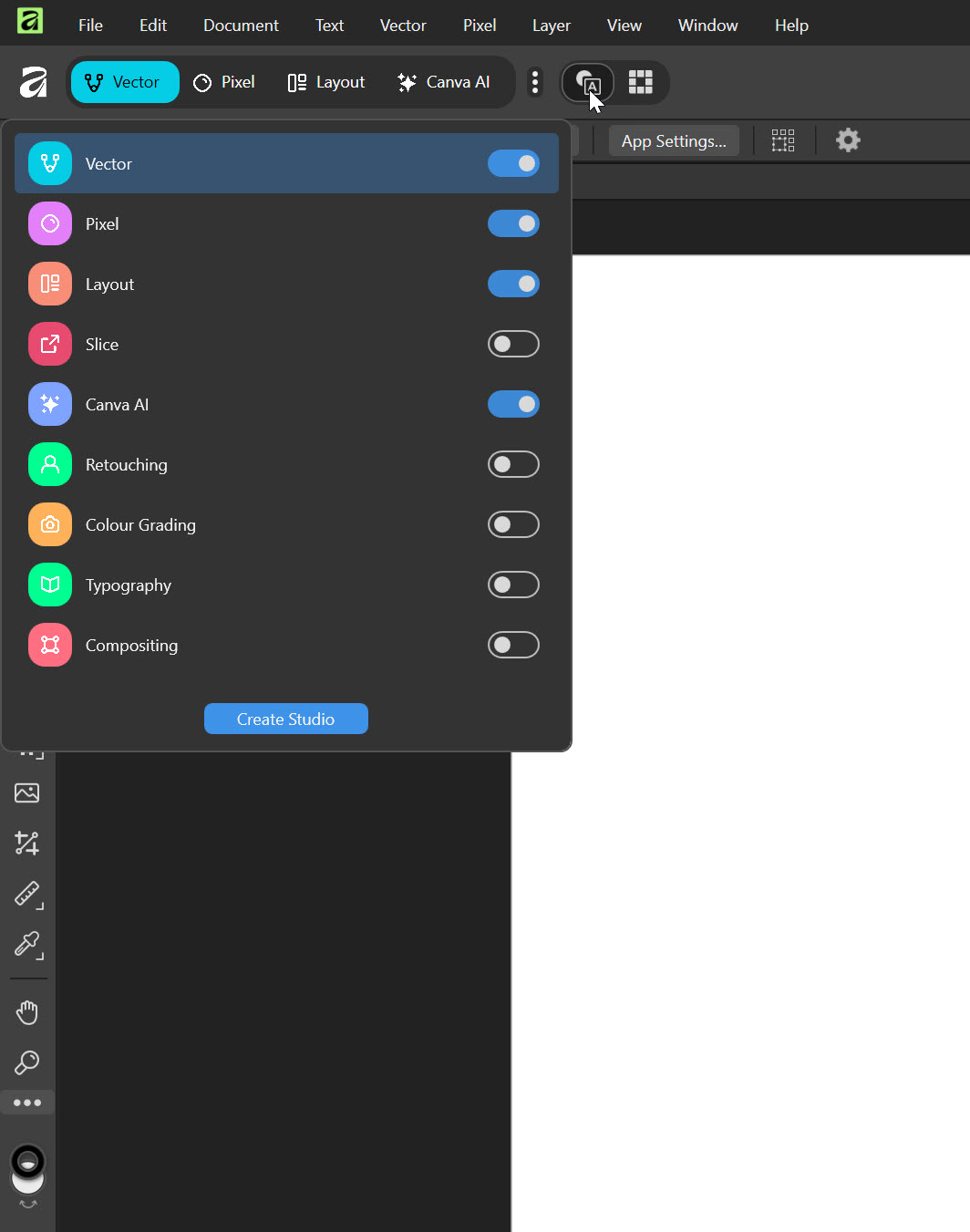The image size is (970, 1232).
Task: Open preferences via the gear icon
Action: tap(848, 140)
